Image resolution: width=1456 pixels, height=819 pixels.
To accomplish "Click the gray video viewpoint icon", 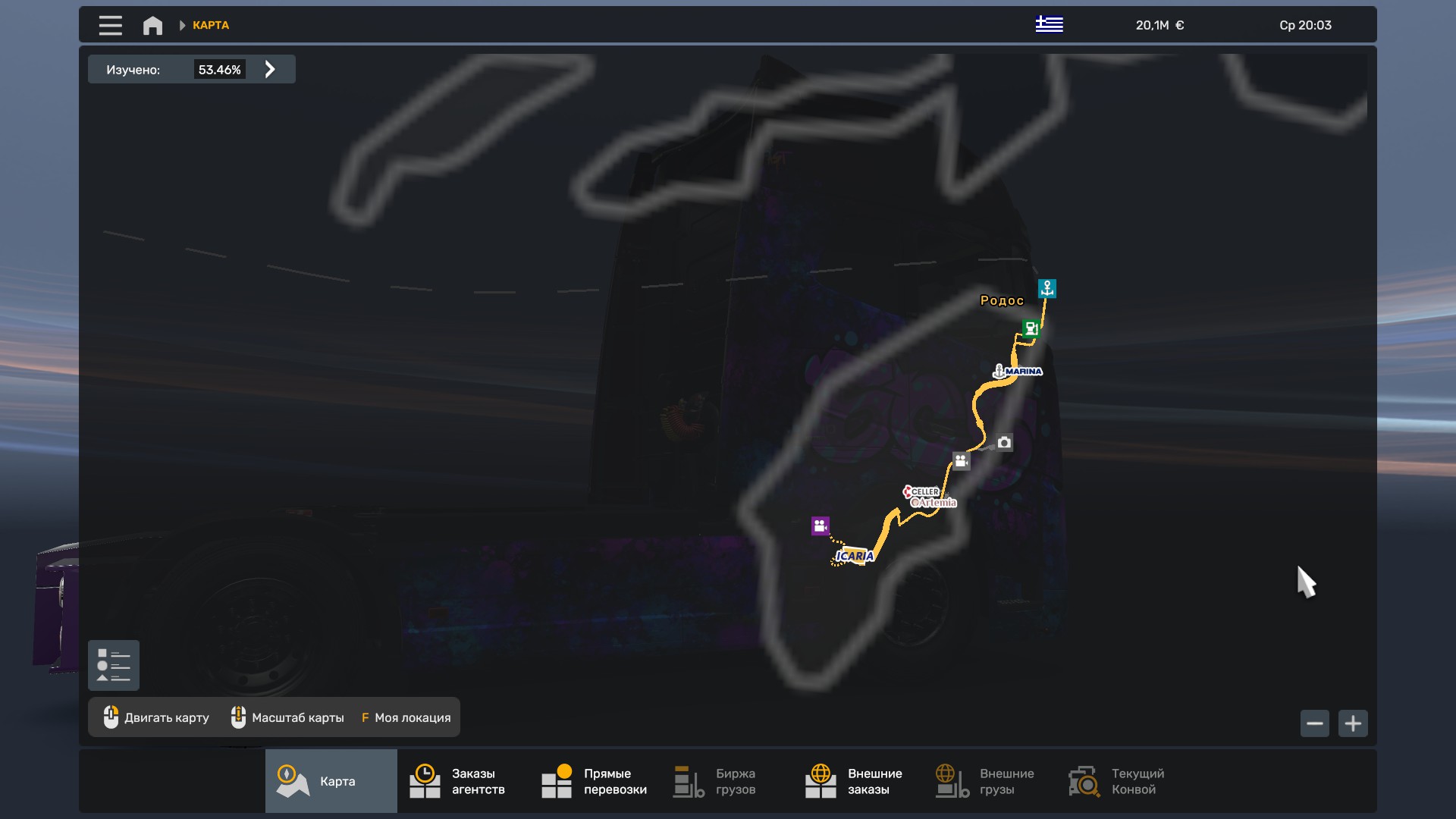I will (961, 460).
